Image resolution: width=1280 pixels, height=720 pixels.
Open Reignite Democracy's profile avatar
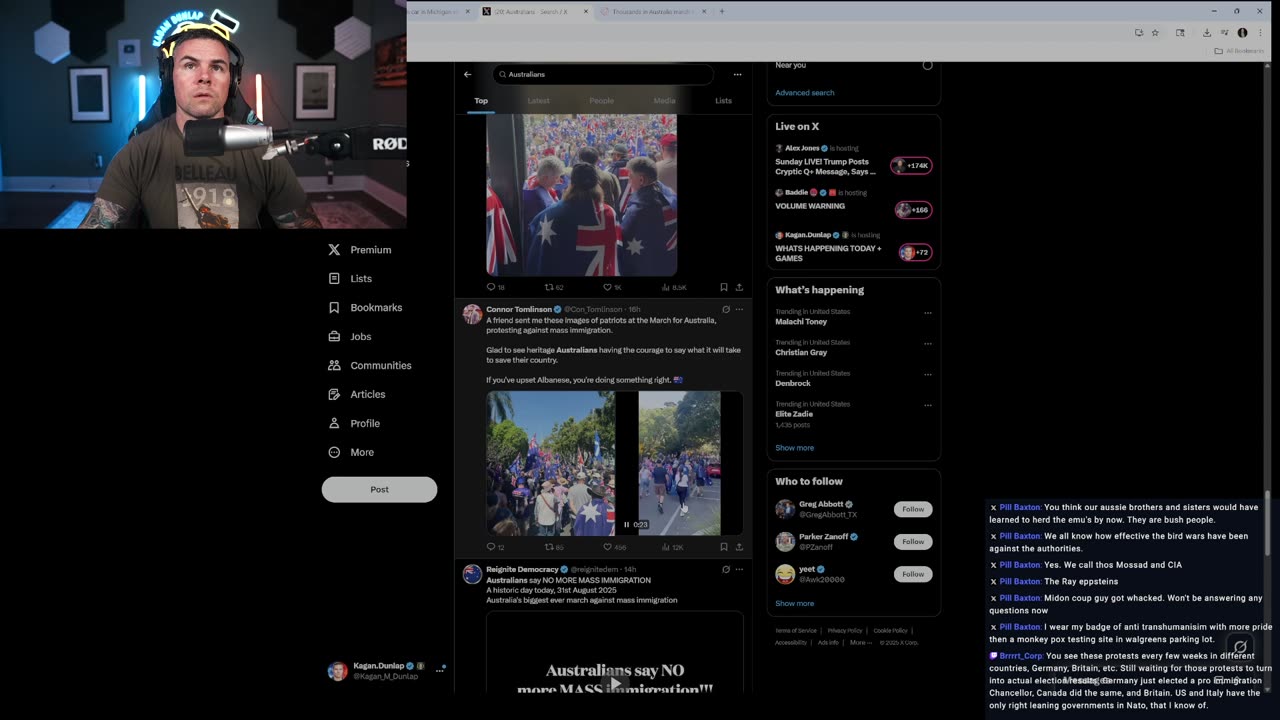[x=472, y=574]
